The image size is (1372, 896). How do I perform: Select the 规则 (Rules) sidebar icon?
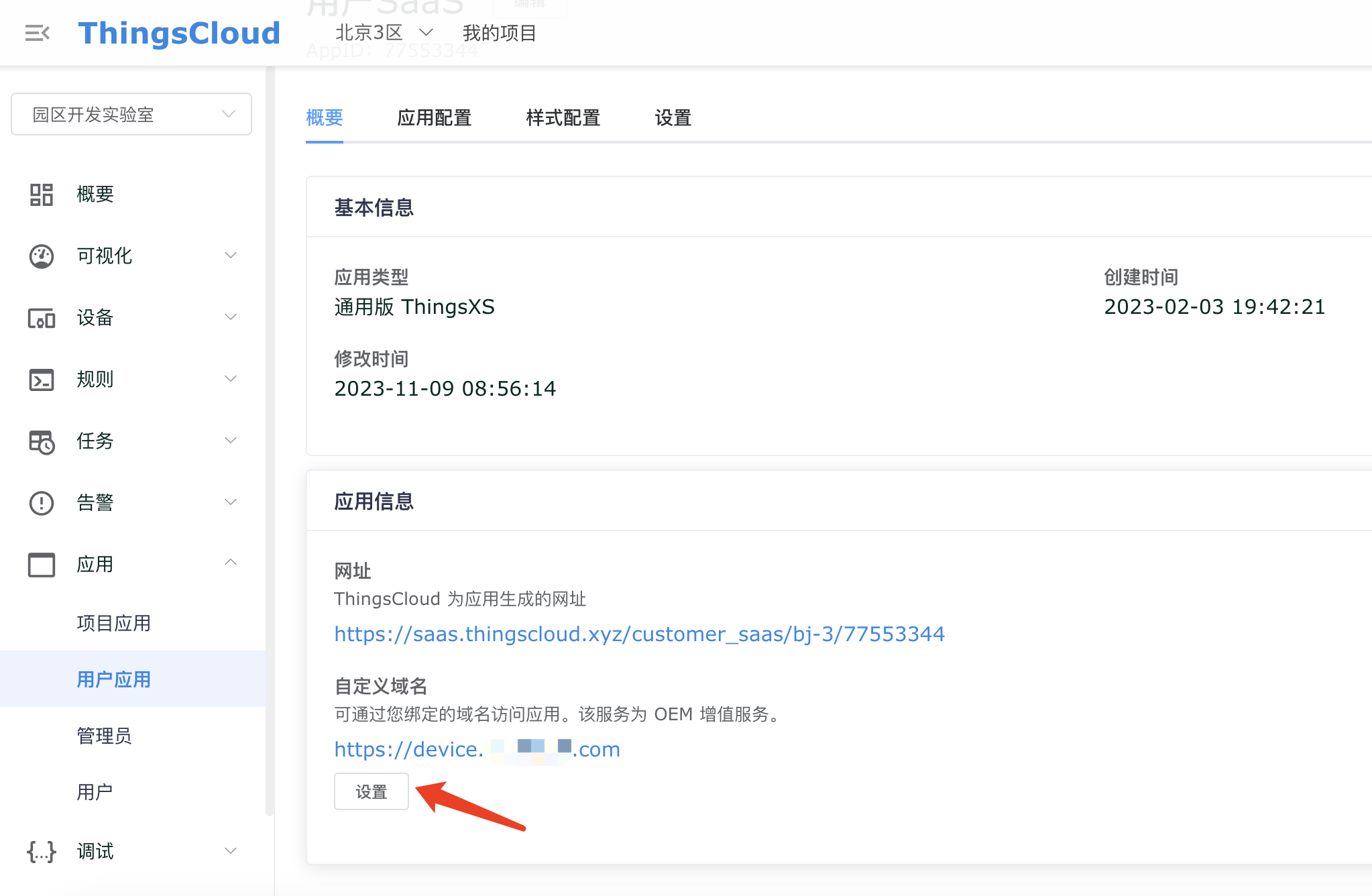pos(41,380)
